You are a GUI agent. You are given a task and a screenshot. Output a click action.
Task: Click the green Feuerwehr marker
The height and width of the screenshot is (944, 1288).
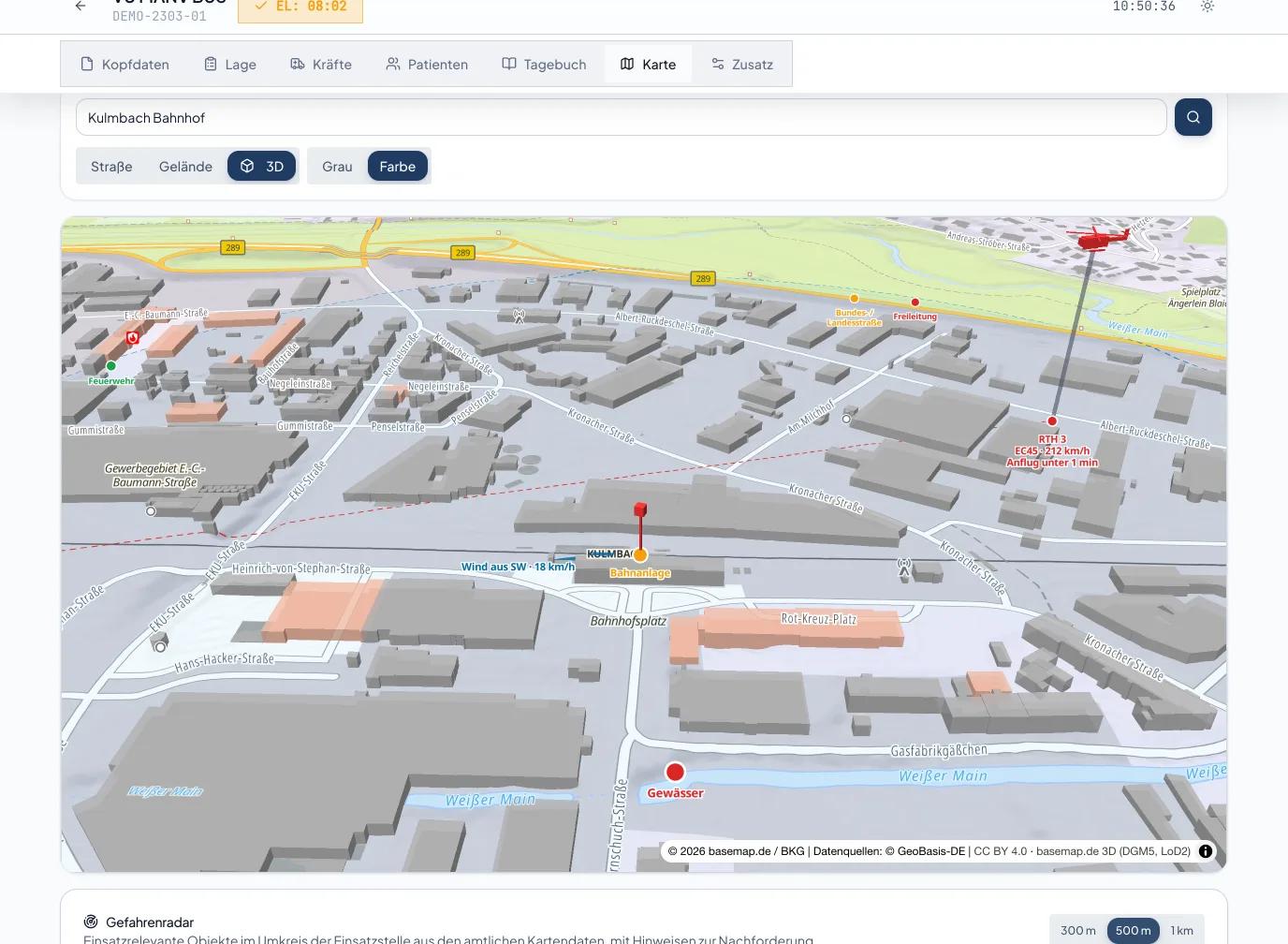pos(111,366)
